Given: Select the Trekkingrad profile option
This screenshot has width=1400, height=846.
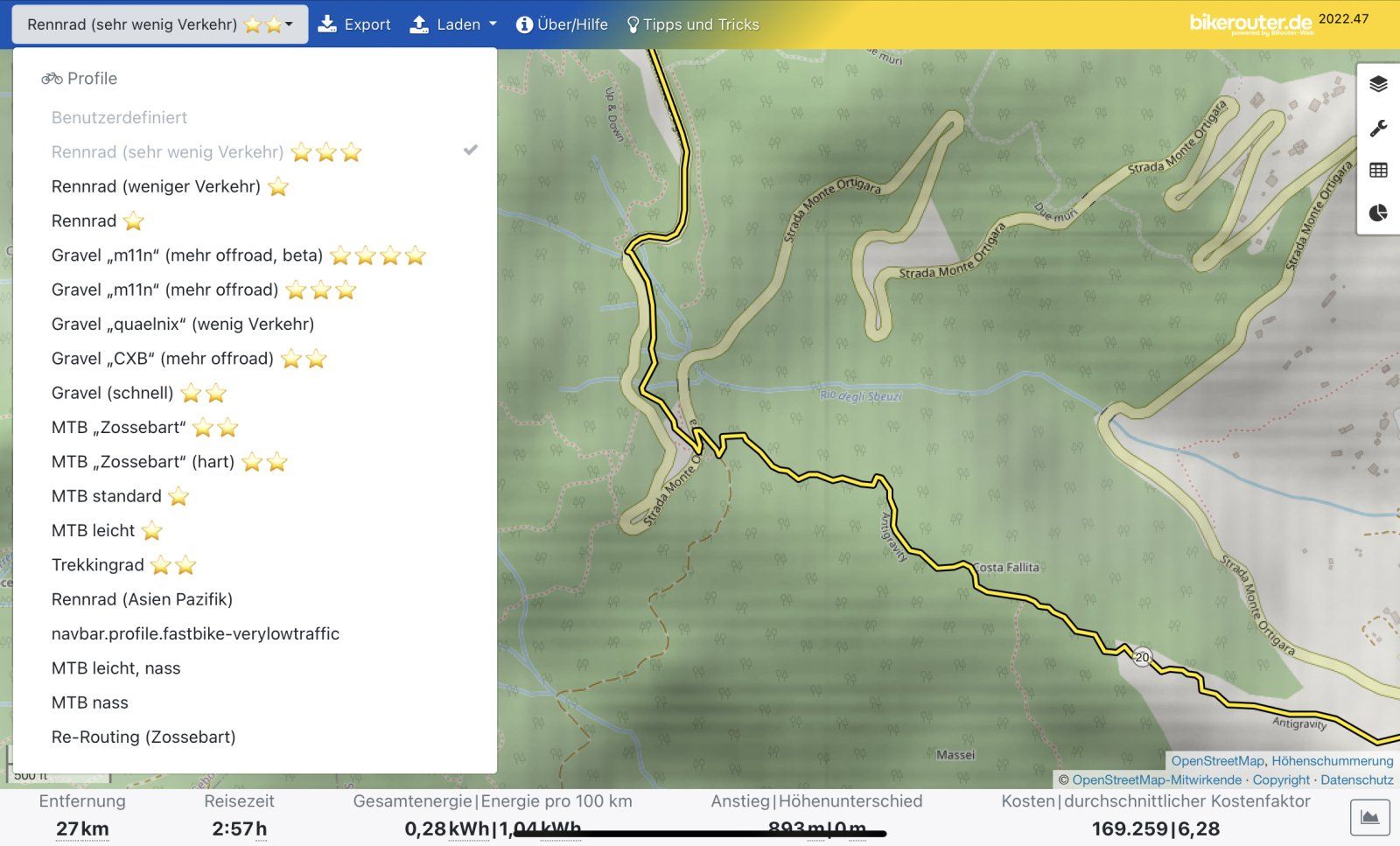Looking at the screenshot, I should [98, 565].
